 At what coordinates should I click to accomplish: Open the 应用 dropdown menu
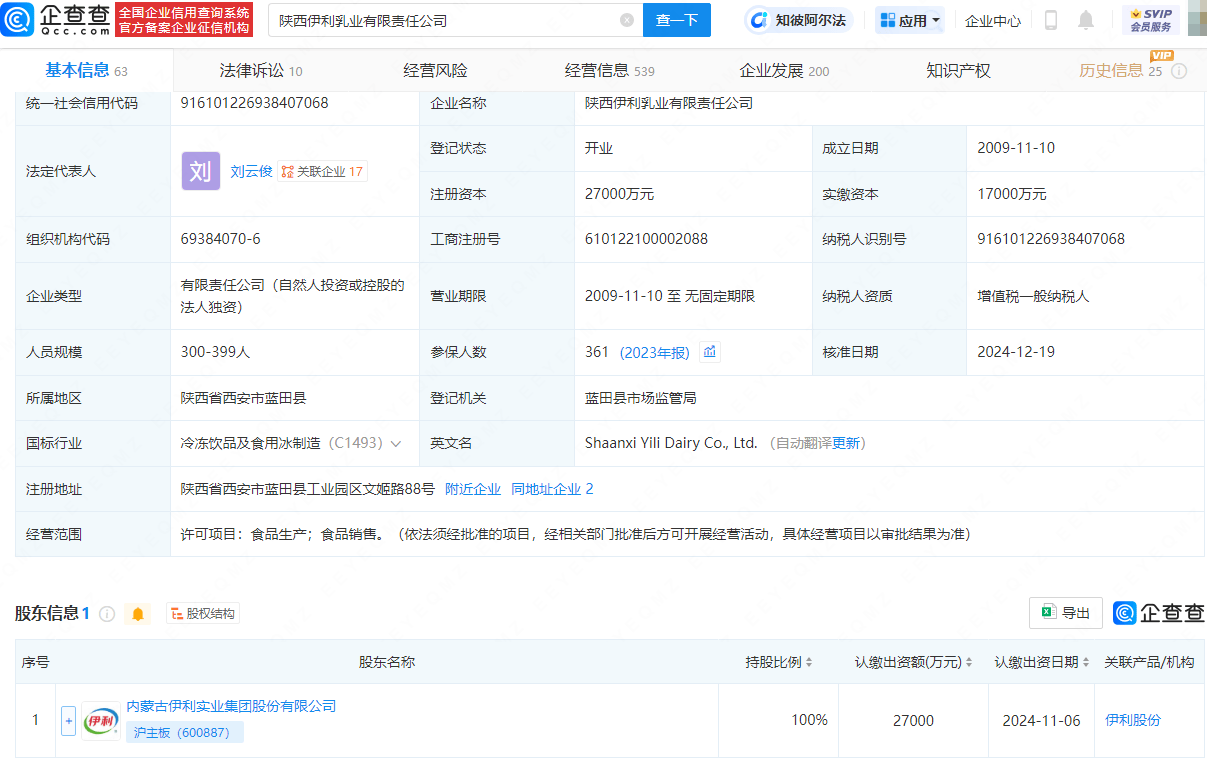coord(909,20)
